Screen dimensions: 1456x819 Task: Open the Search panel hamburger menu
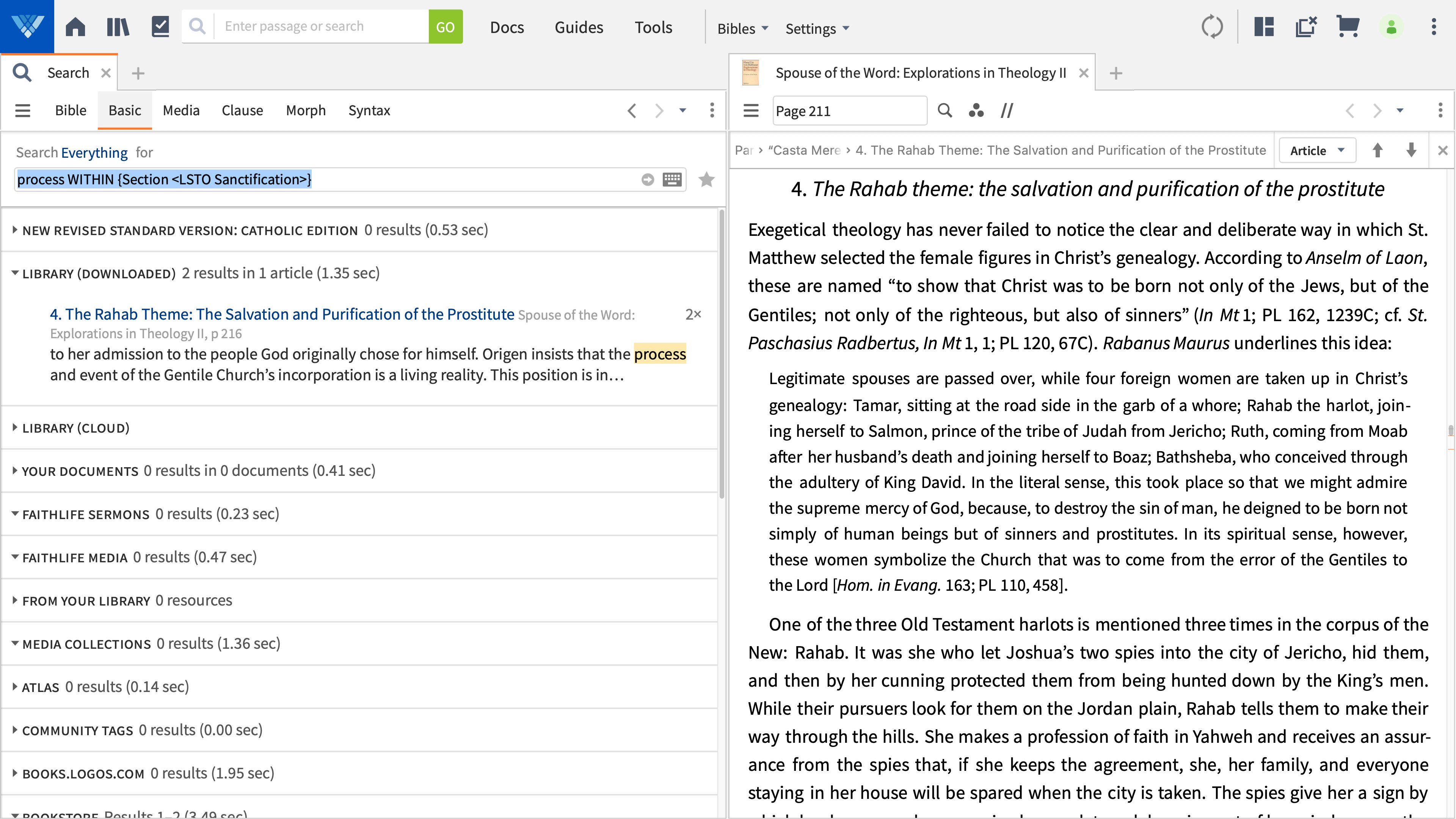[23, 110]
